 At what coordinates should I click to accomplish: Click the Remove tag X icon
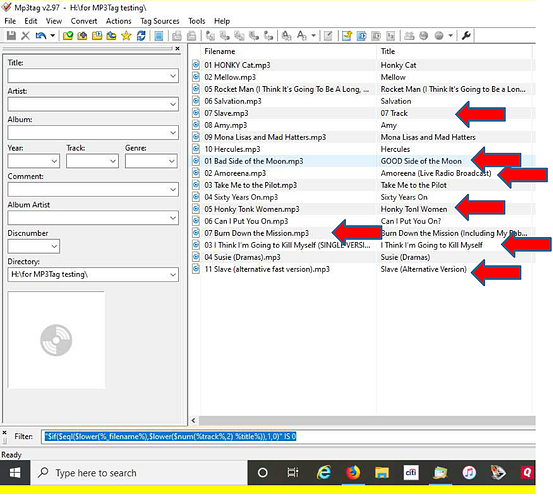[25, 36]
